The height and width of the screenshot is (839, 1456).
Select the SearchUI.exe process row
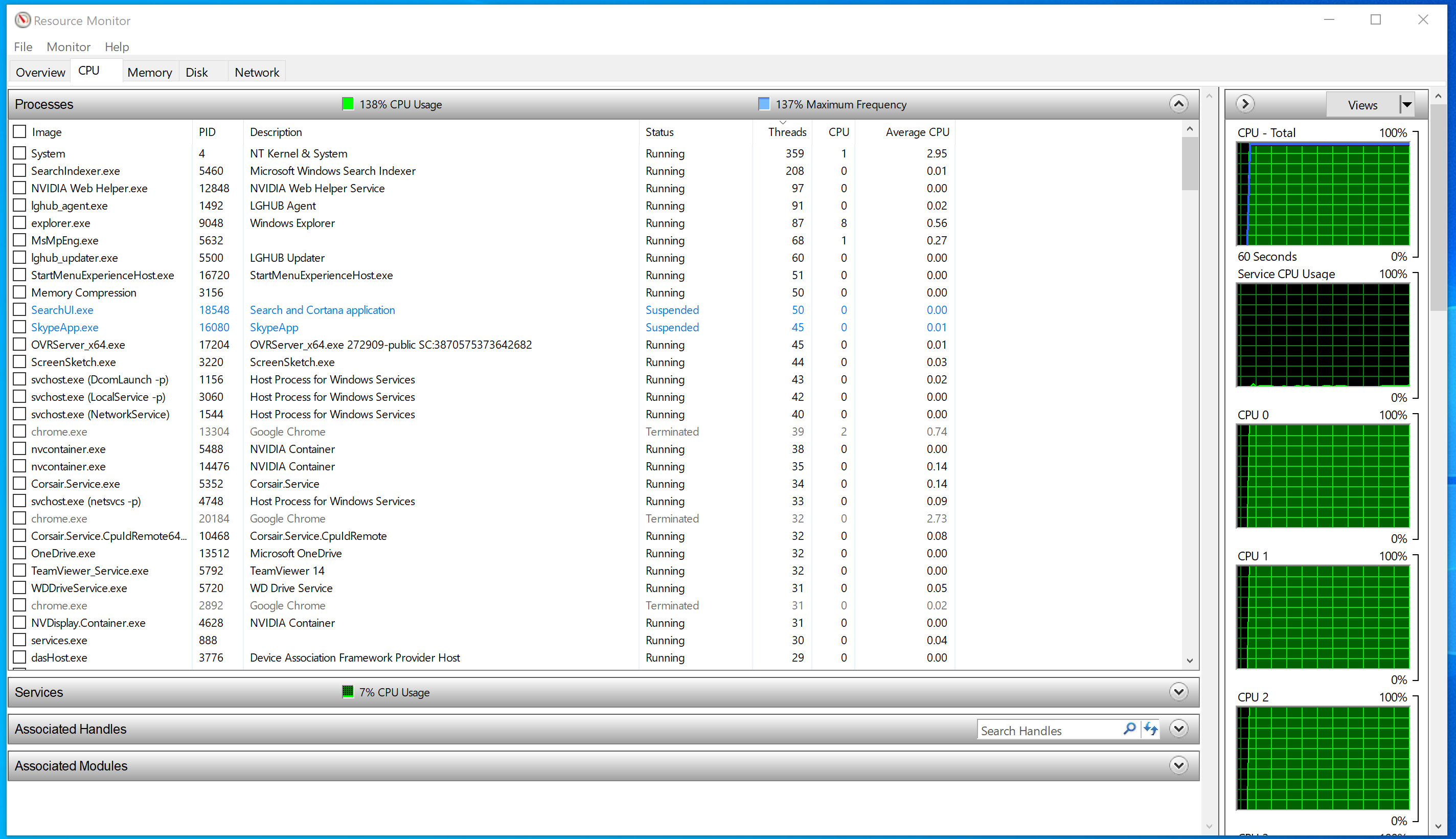coord(481,309)
